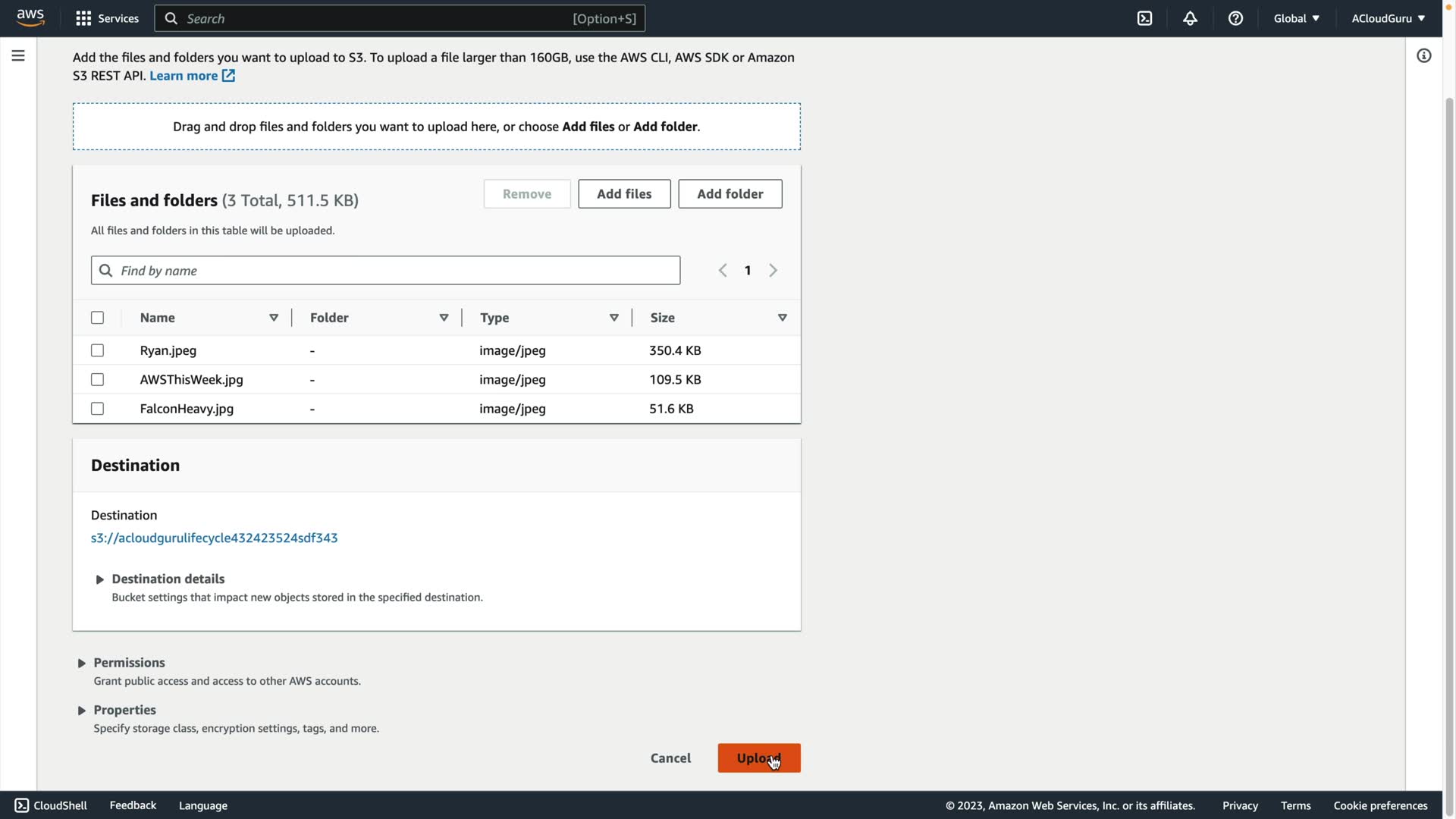
Task: Open the ACloudGuru account menu
Action: [x=1387, y=18]
